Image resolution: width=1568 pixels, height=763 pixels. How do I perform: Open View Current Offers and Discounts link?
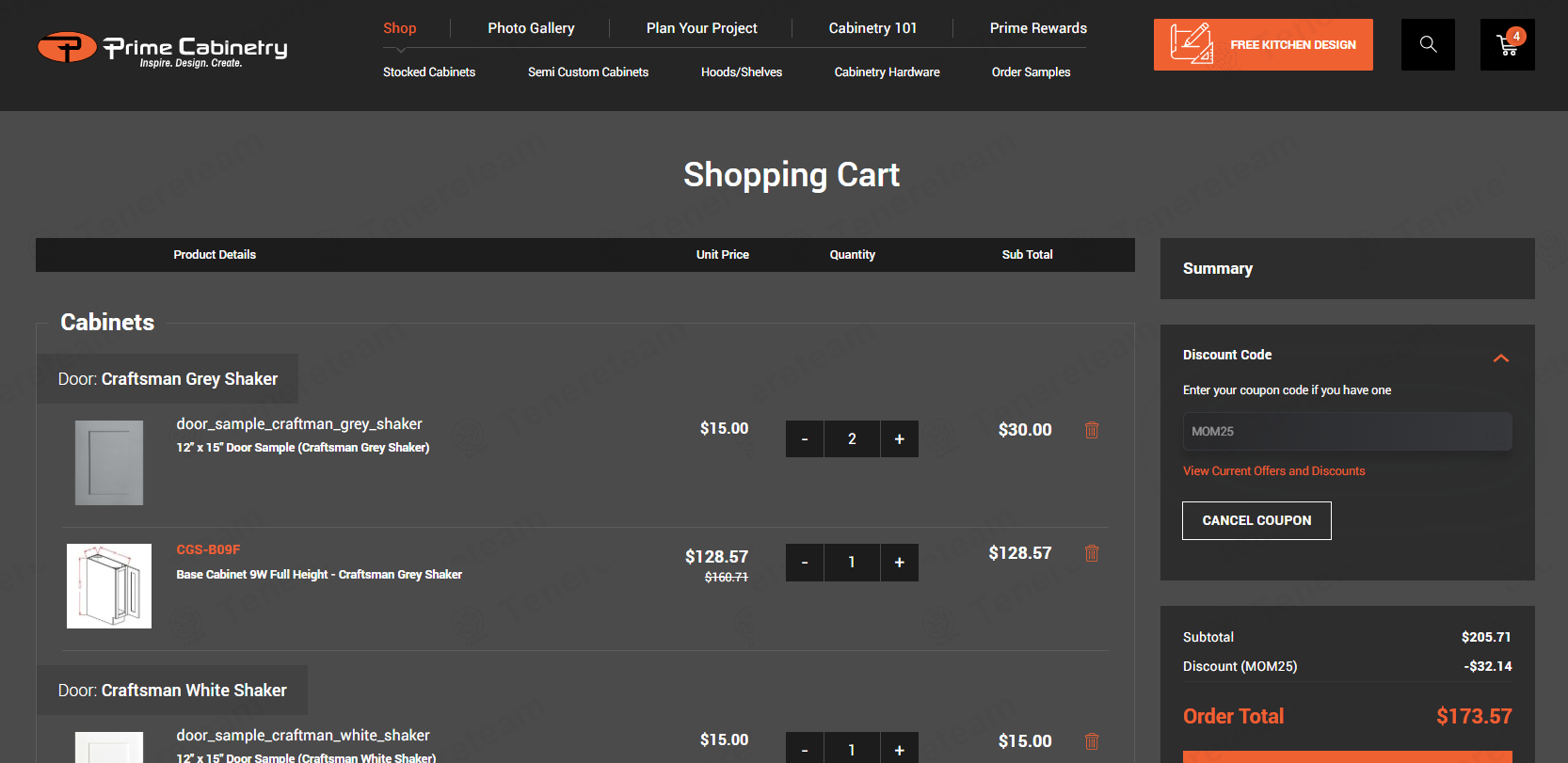1274,471
